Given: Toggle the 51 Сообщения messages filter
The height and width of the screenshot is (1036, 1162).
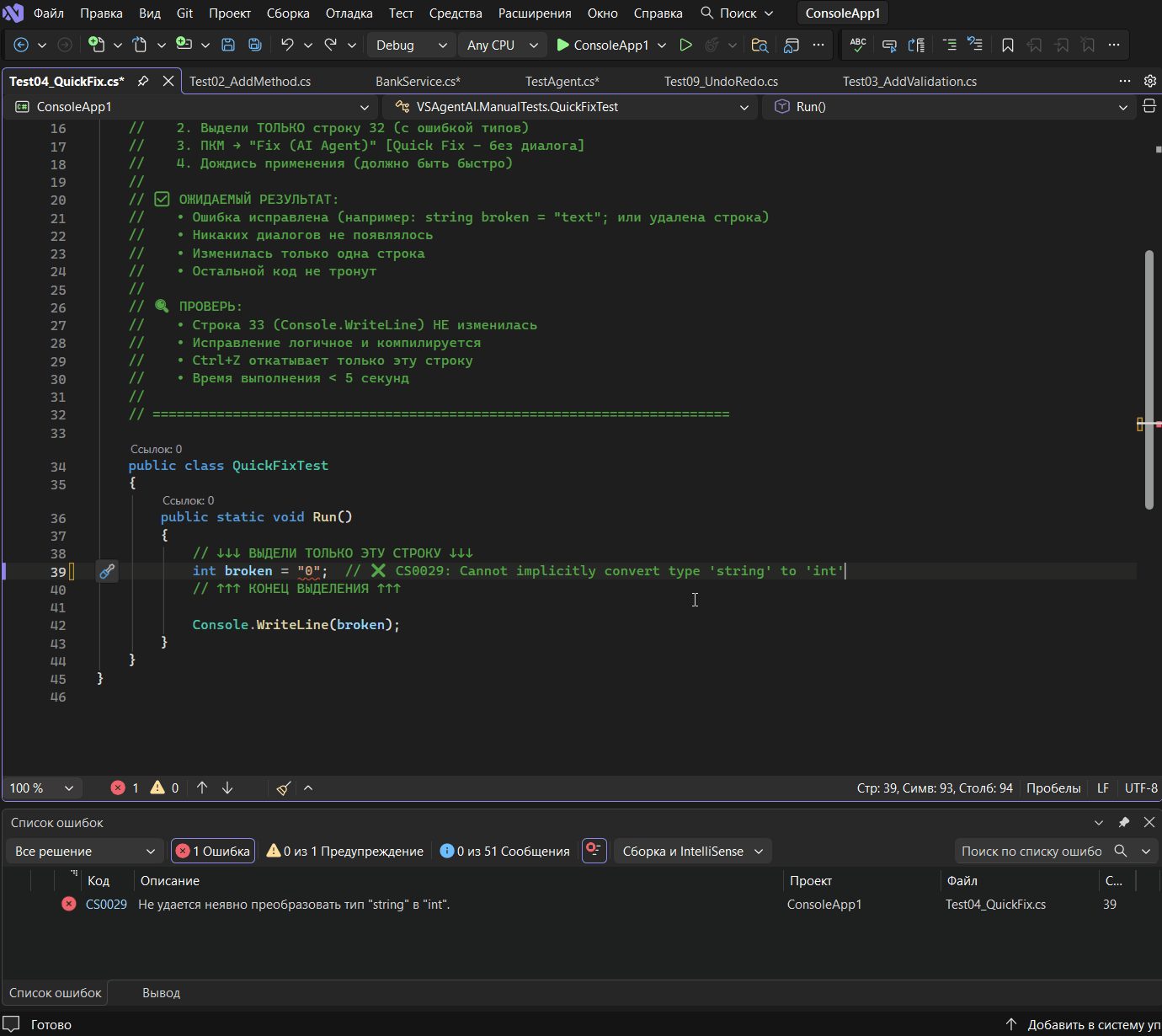Looking at the screenshot, I should (505, 852).
